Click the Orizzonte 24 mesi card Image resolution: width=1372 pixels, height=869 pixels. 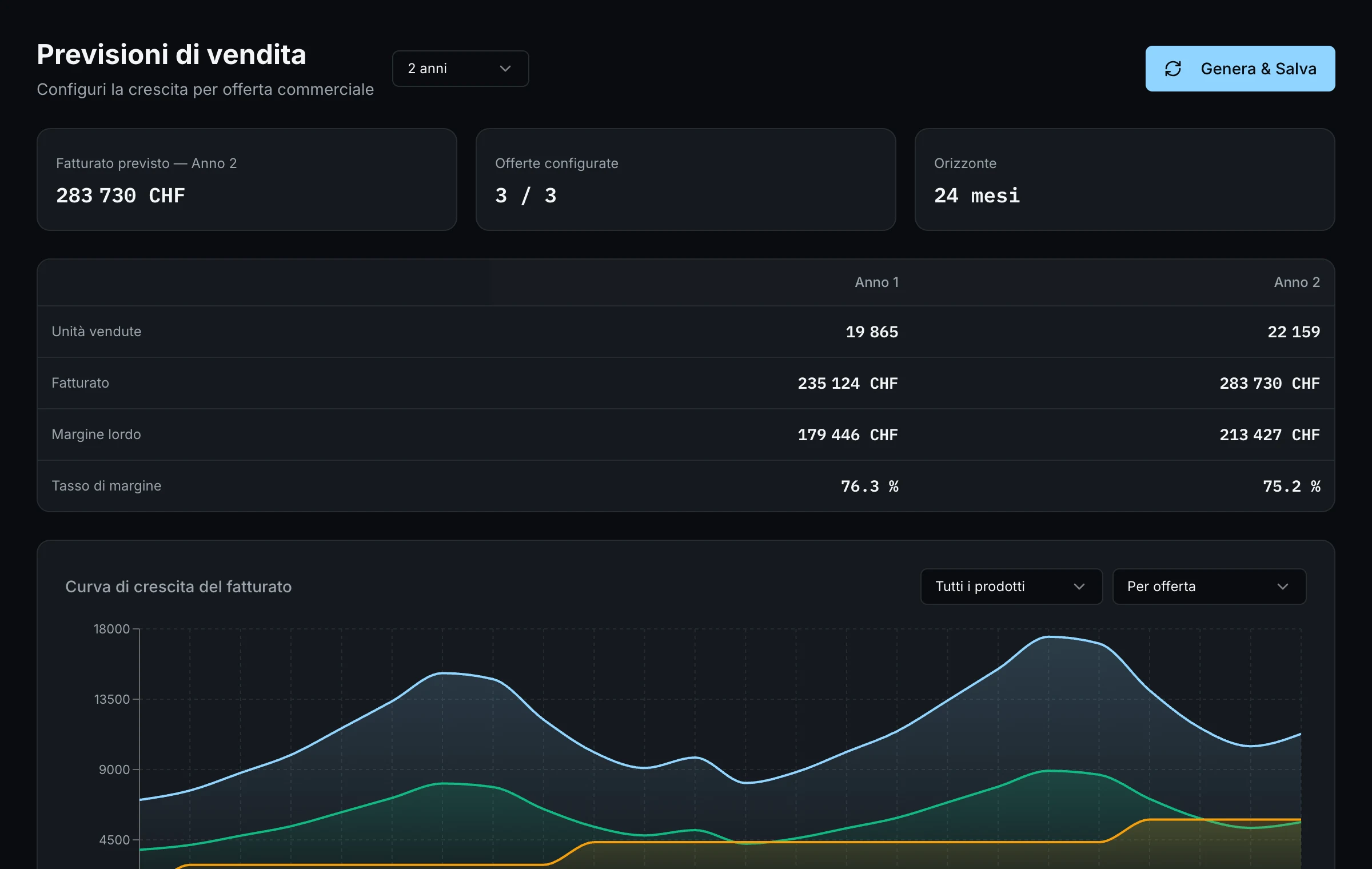click(1124, 180)
